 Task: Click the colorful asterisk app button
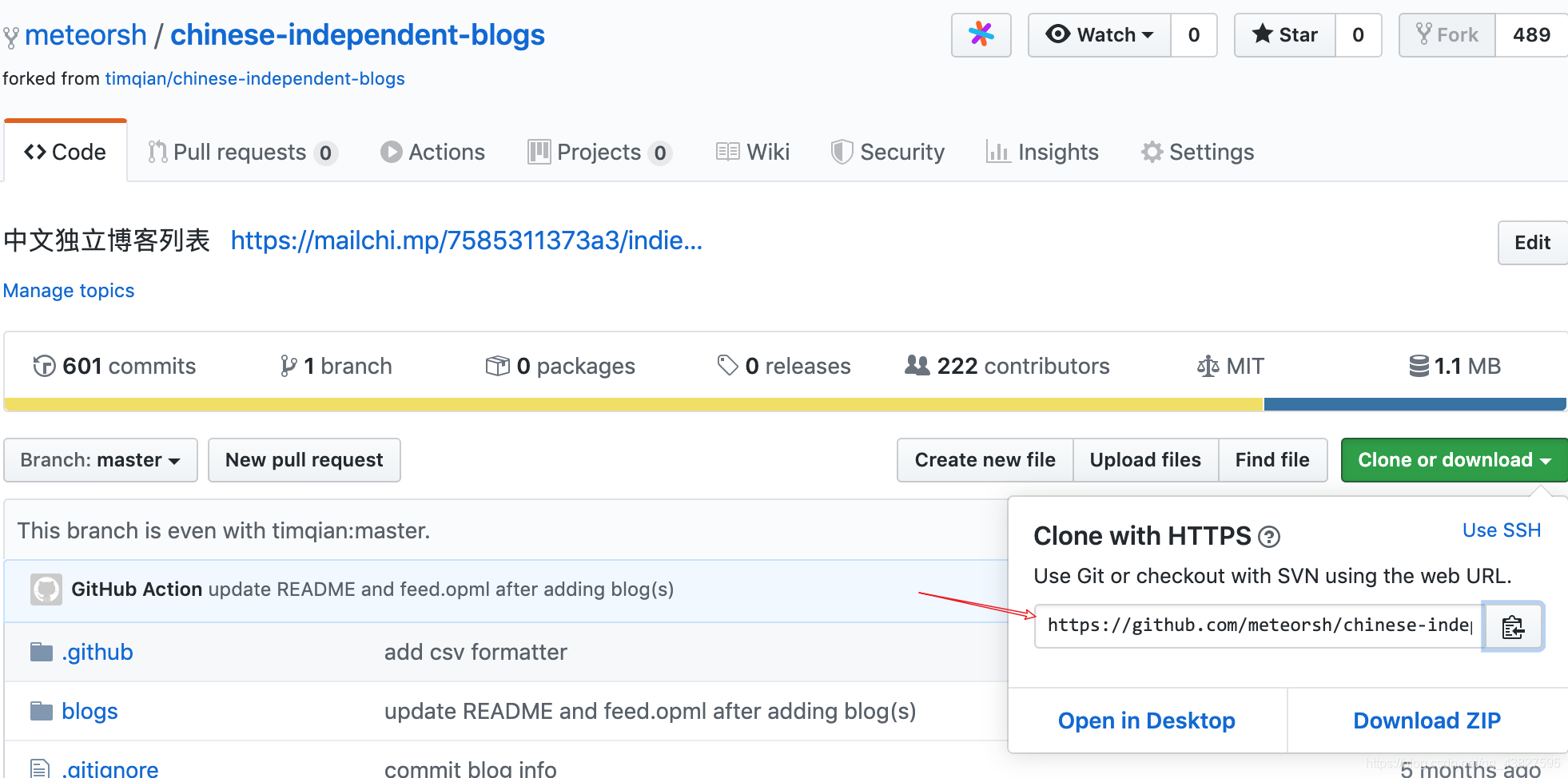coord(981,34)
